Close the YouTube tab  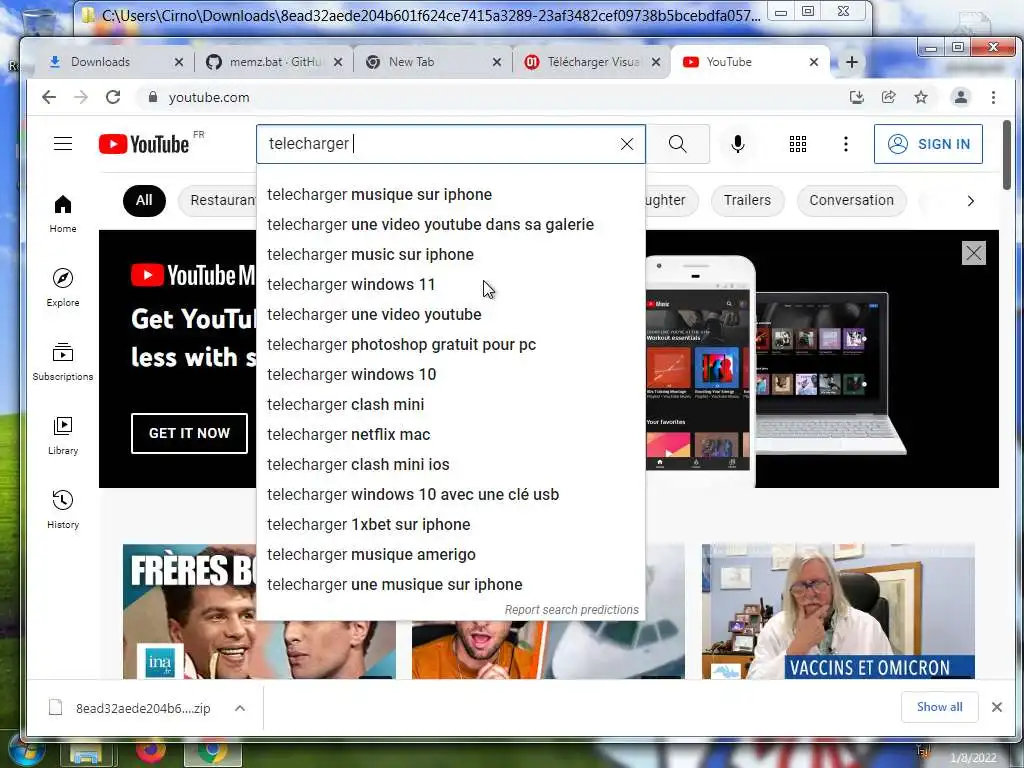(814, 62)
